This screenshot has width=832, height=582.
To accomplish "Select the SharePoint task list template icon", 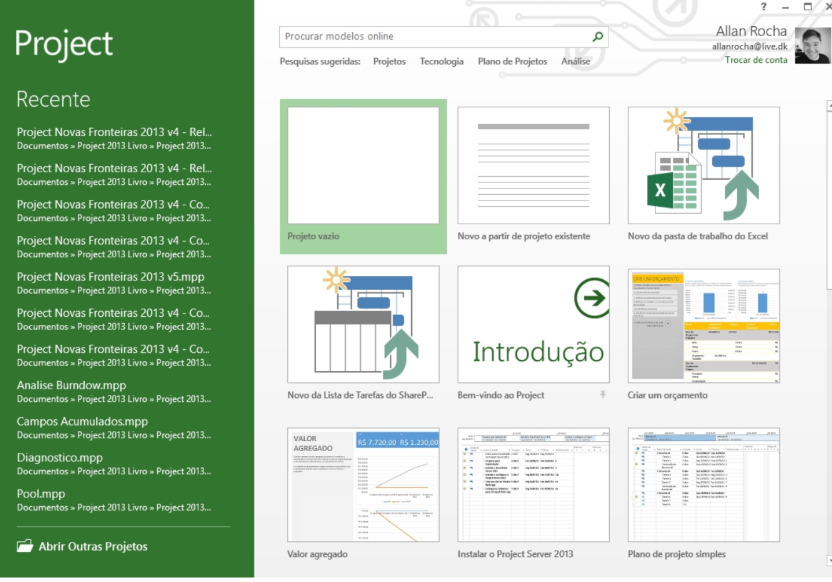I will [363, 324].
